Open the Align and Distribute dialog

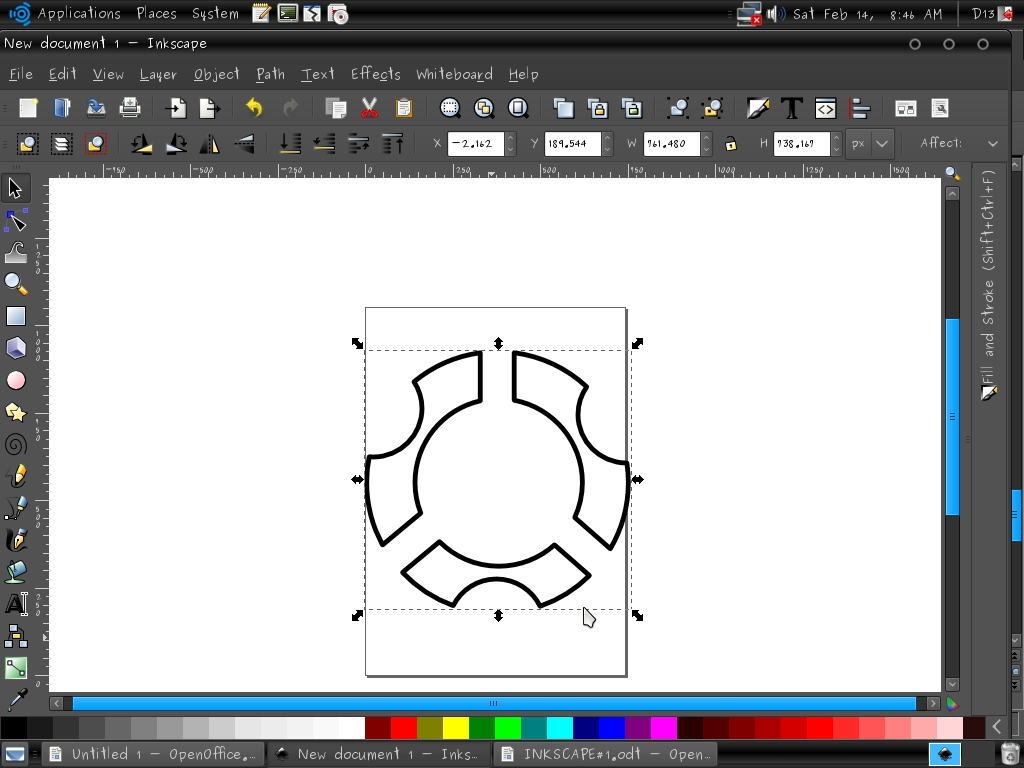(860, 108)
